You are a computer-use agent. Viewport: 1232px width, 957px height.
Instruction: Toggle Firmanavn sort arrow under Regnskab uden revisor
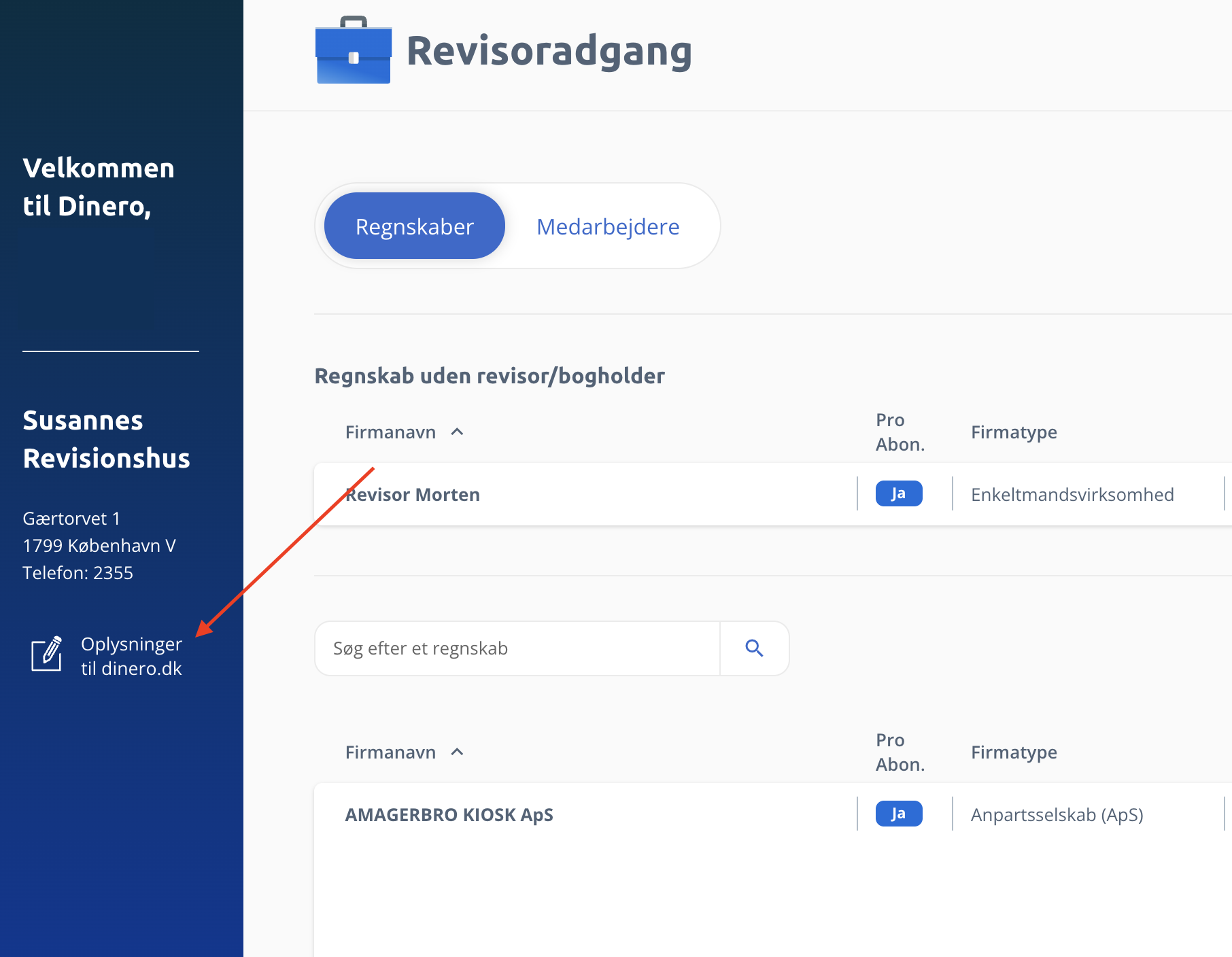[458, 432]
